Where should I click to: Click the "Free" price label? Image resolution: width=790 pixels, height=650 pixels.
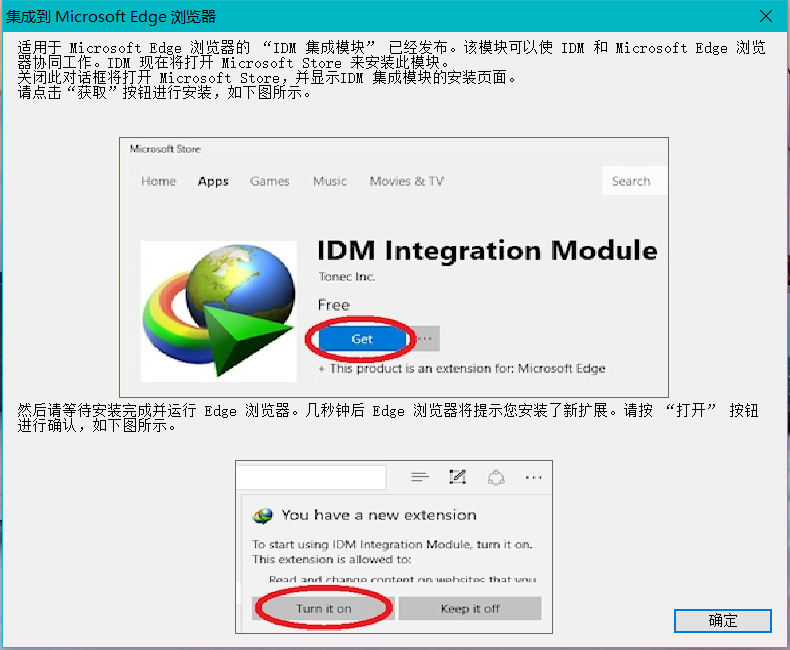point(334,305)
